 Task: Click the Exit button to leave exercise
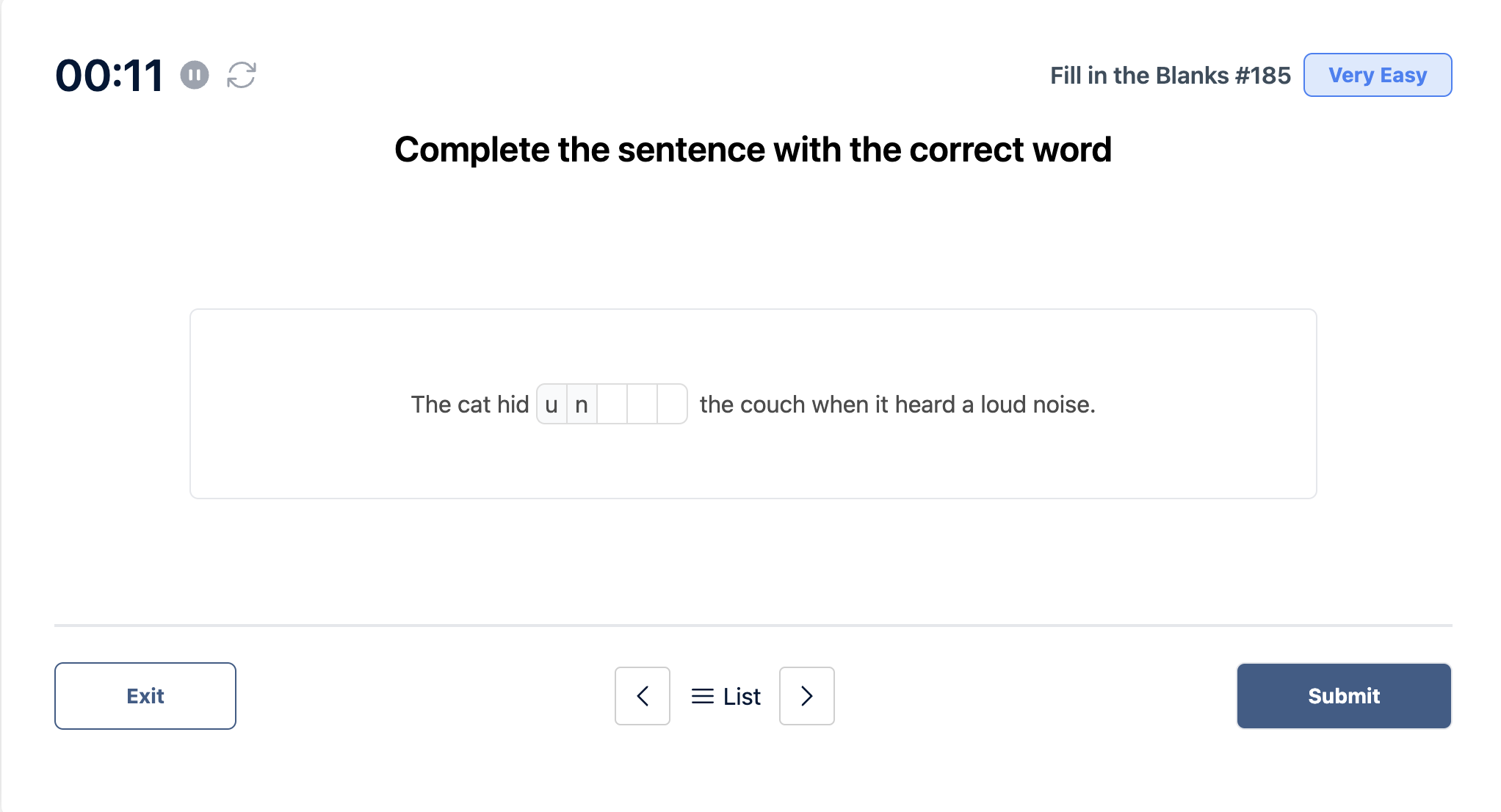(x=145, y=696)
